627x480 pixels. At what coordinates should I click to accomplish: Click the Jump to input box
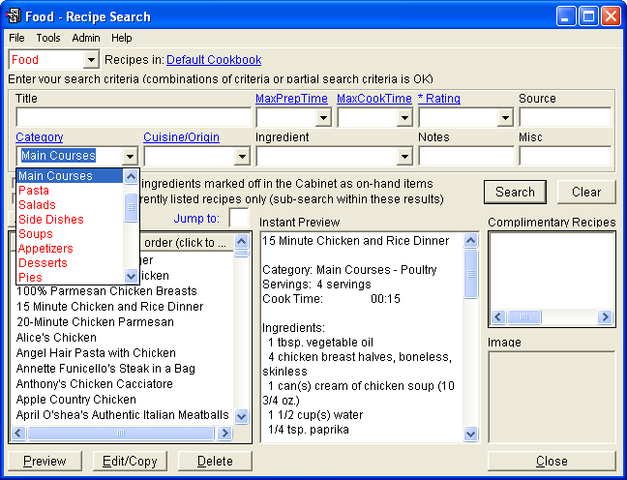point(239,218)
